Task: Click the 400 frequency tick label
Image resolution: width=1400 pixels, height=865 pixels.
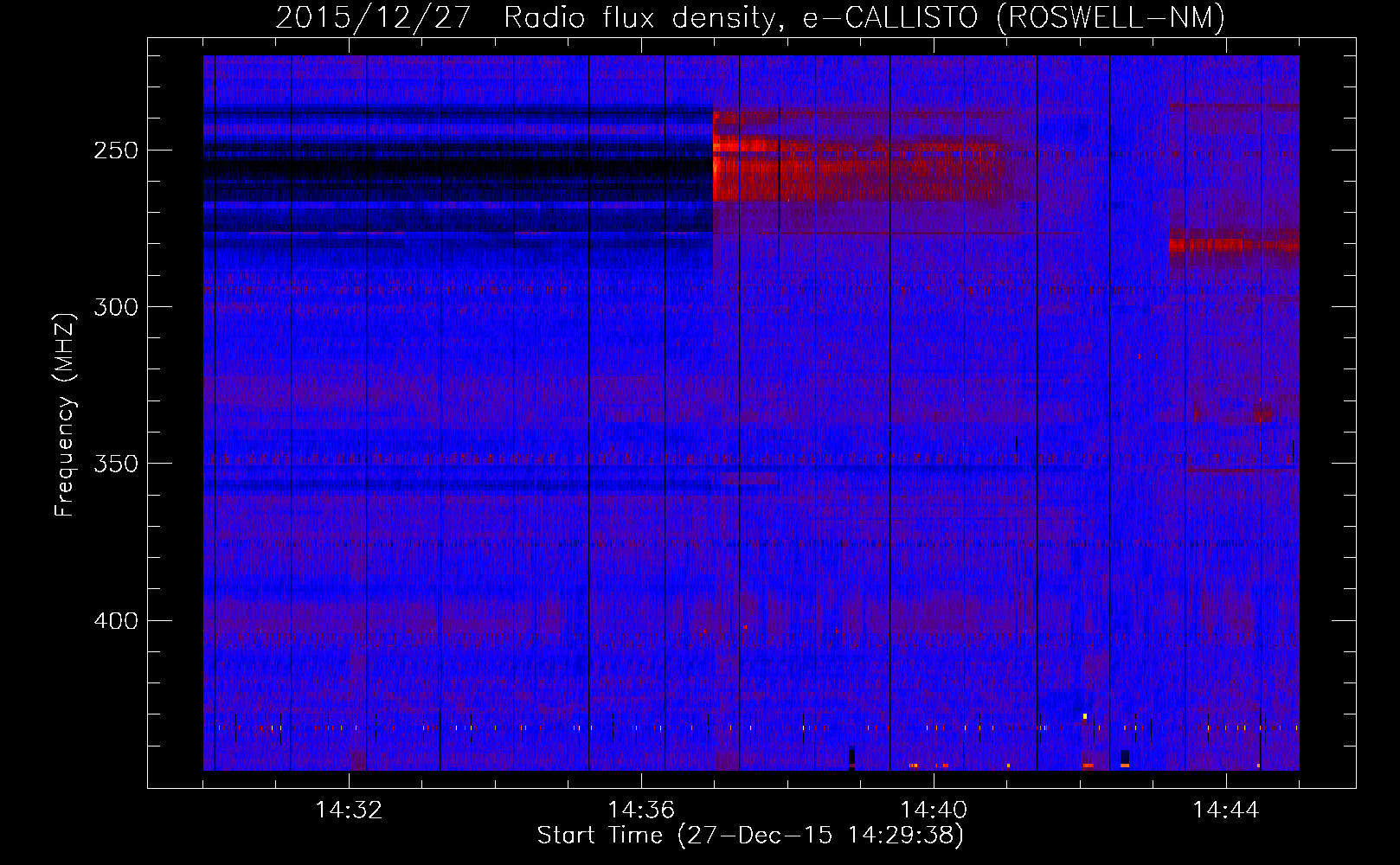Action: pyautogui.click(x=116, y=621)
